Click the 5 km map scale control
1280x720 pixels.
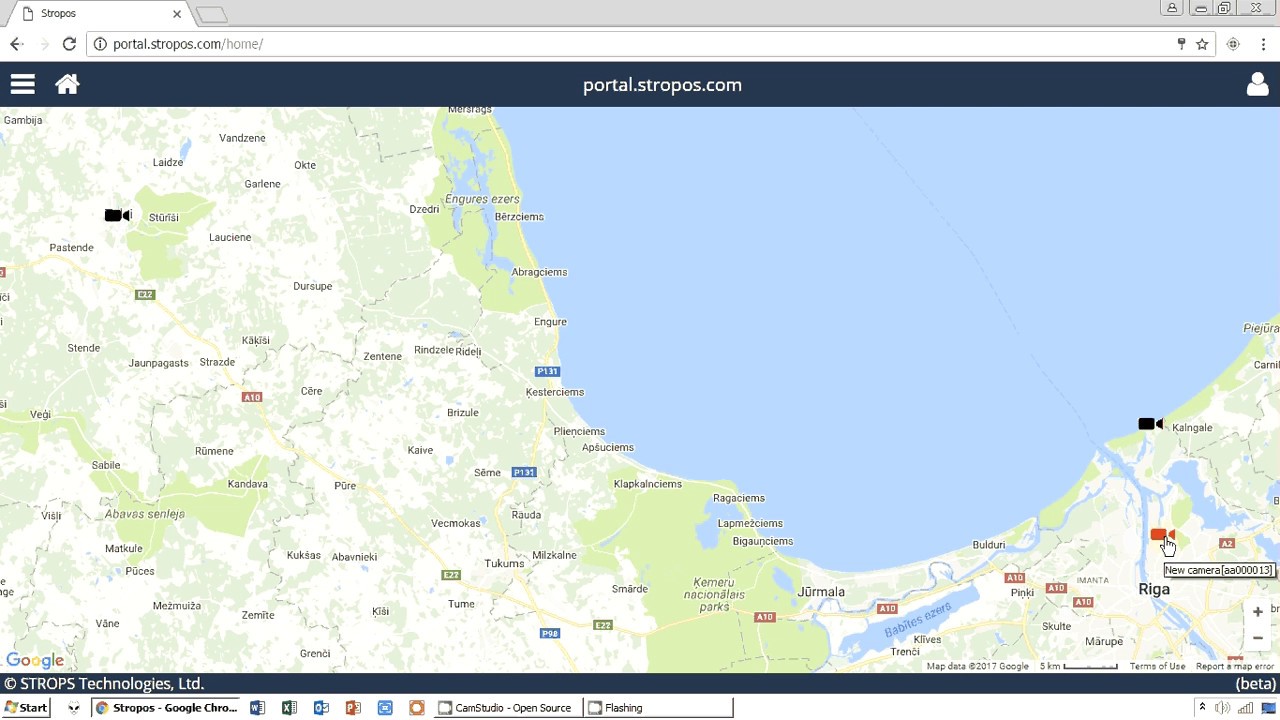1079,666
